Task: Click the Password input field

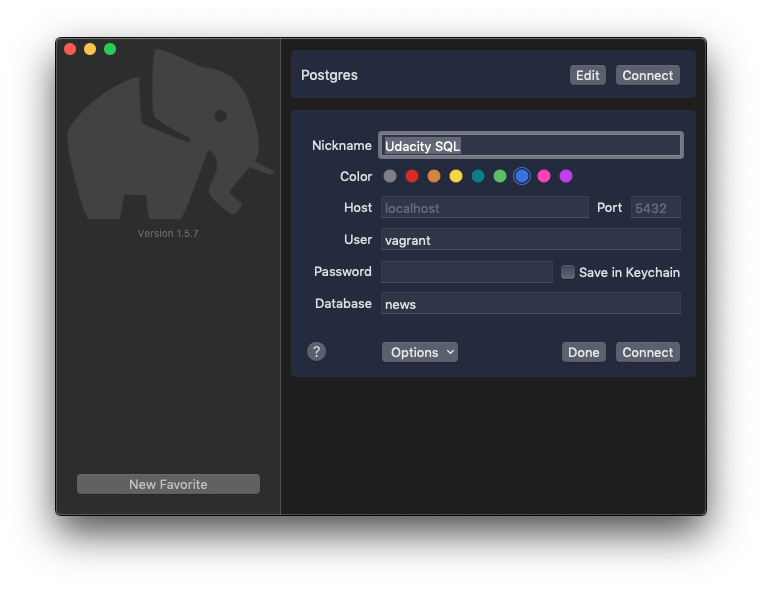Action: point(467,272)
